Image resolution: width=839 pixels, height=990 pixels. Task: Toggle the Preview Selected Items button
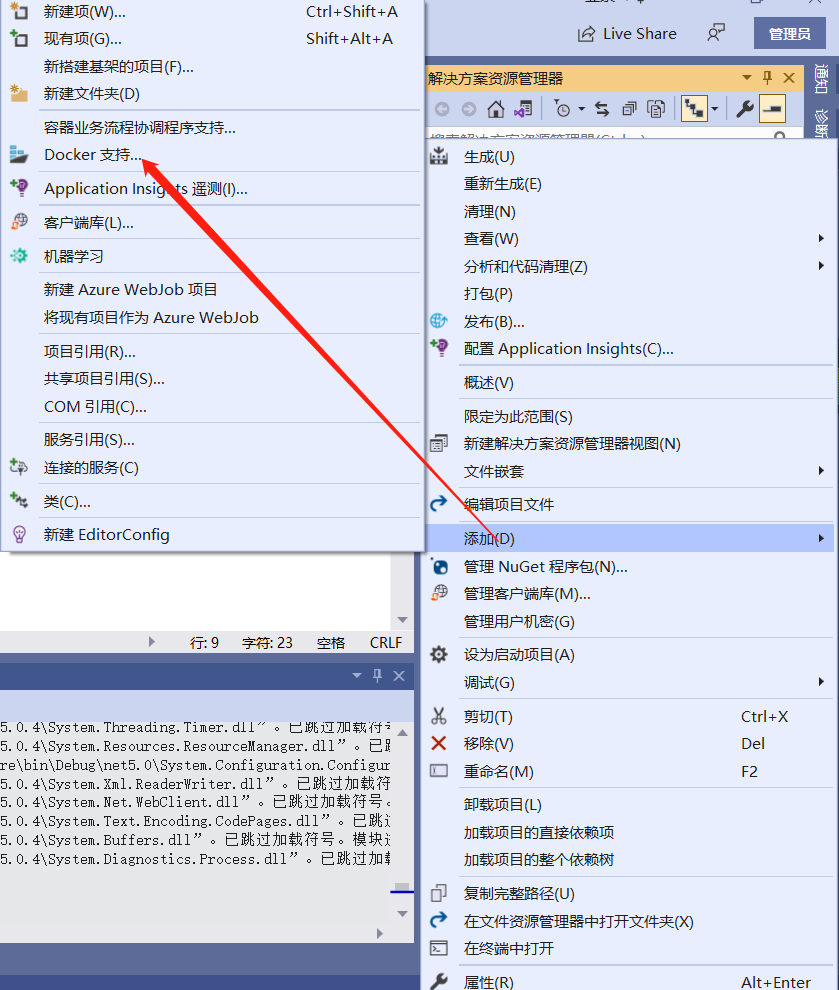(772, 109)
